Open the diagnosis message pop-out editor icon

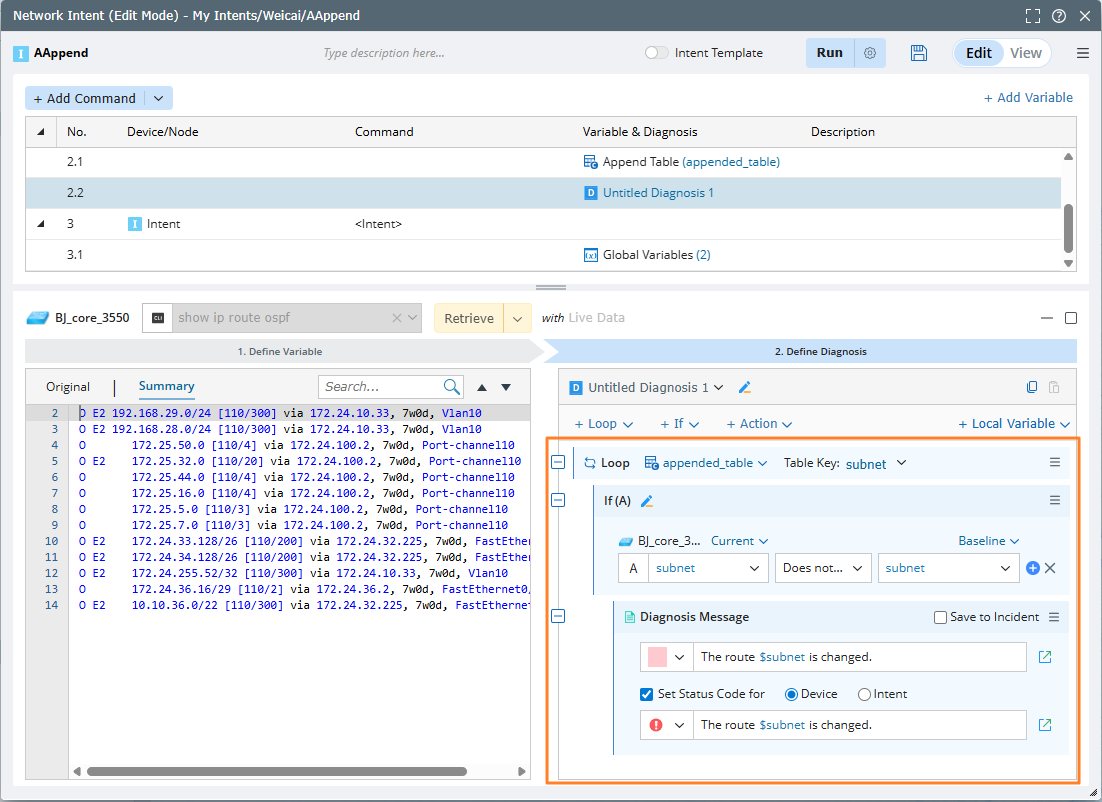[x=1045, y=657]
